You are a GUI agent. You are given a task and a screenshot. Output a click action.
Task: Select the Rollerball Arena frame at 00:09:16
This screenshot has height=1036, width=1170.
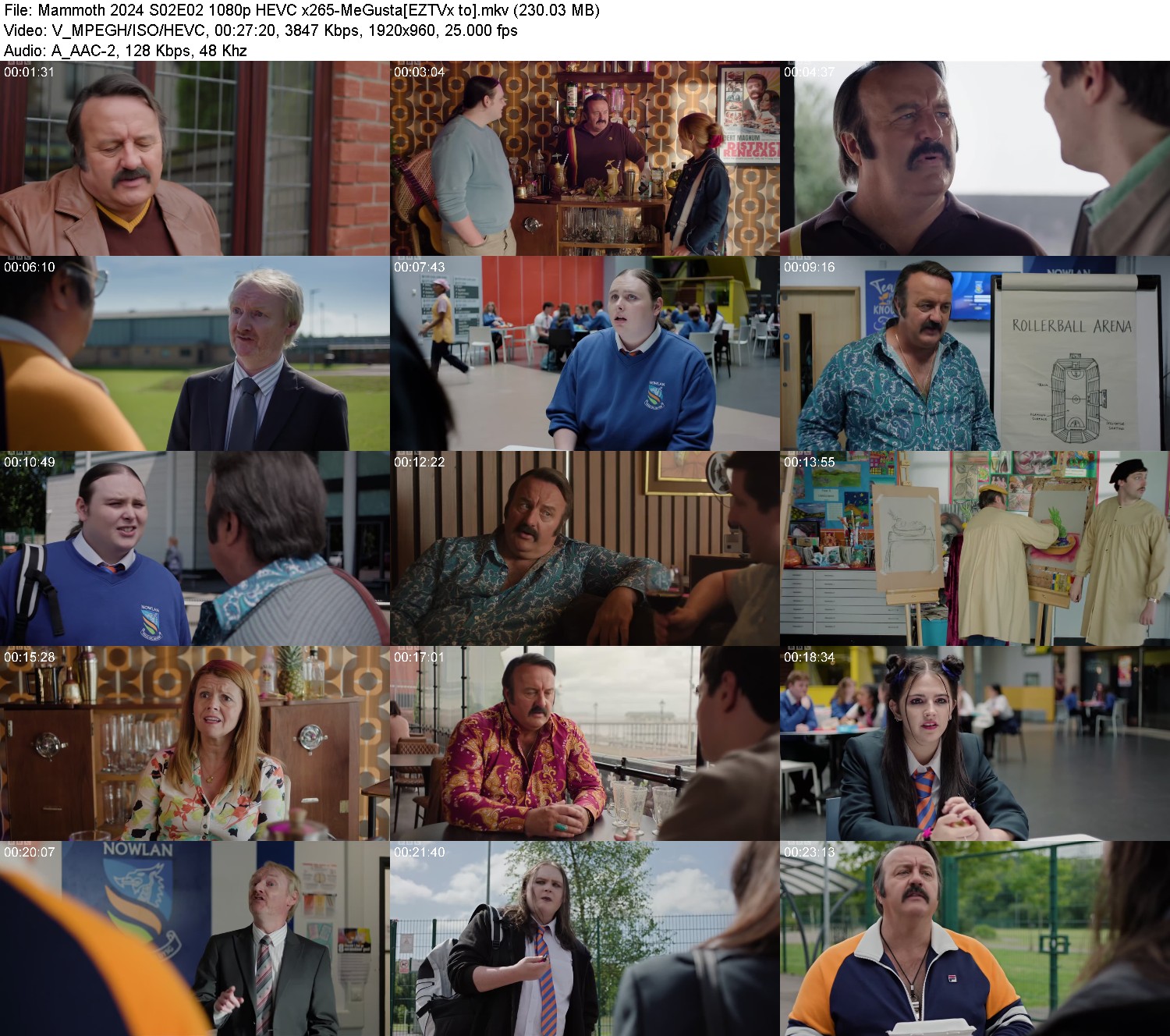(975, 353)
